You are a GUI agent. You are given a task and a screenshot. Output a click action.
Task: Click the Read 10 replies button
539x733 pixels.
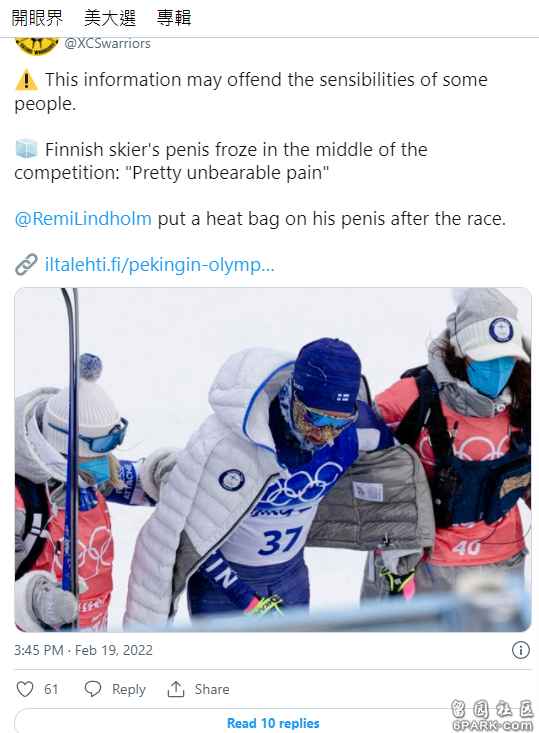pyautogui.click(x=273, y=723)
